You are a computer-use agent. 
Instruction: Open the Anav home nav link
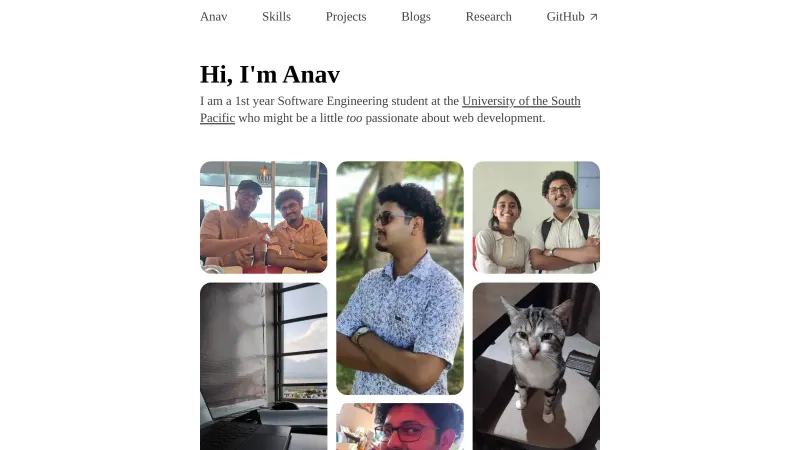[x=213, y=16]
